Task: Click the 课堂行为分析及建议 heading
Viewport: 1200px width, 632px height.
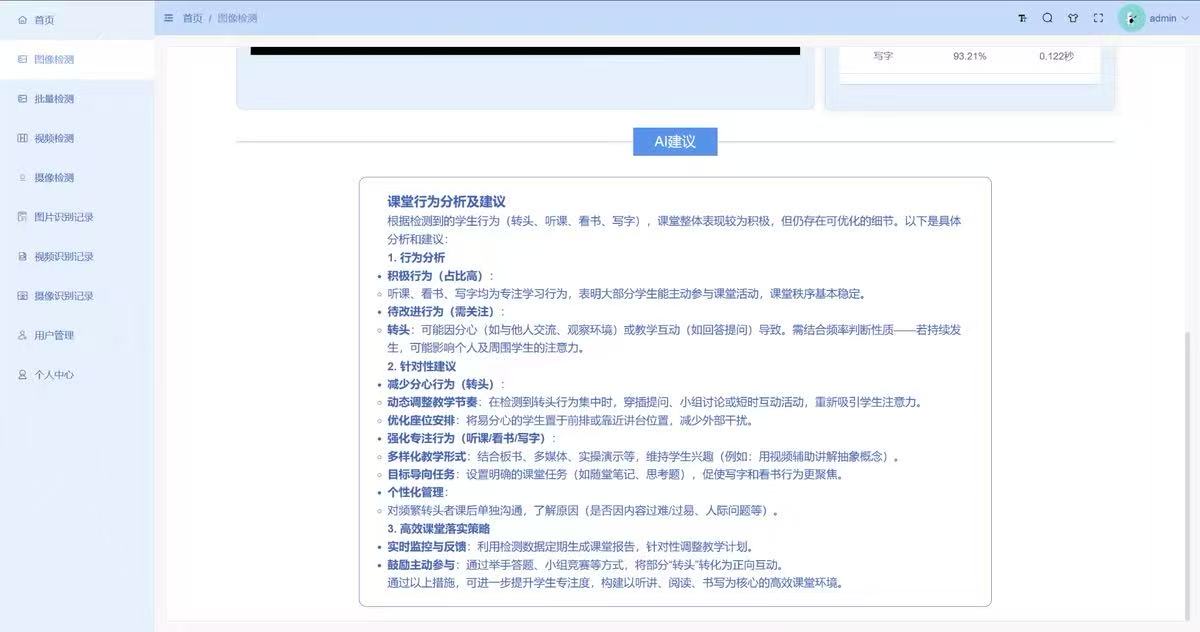Action: [446, 202]
